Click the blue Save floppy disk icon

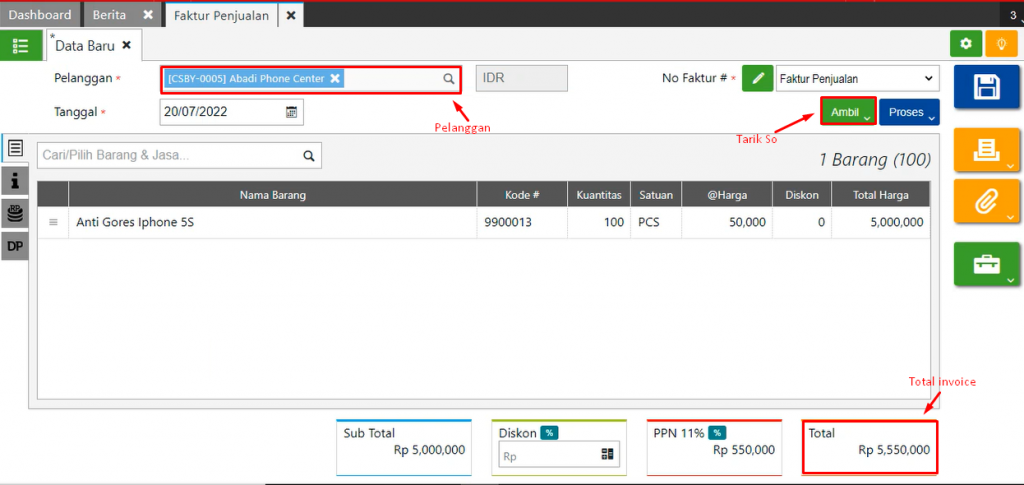coord(986,86)
